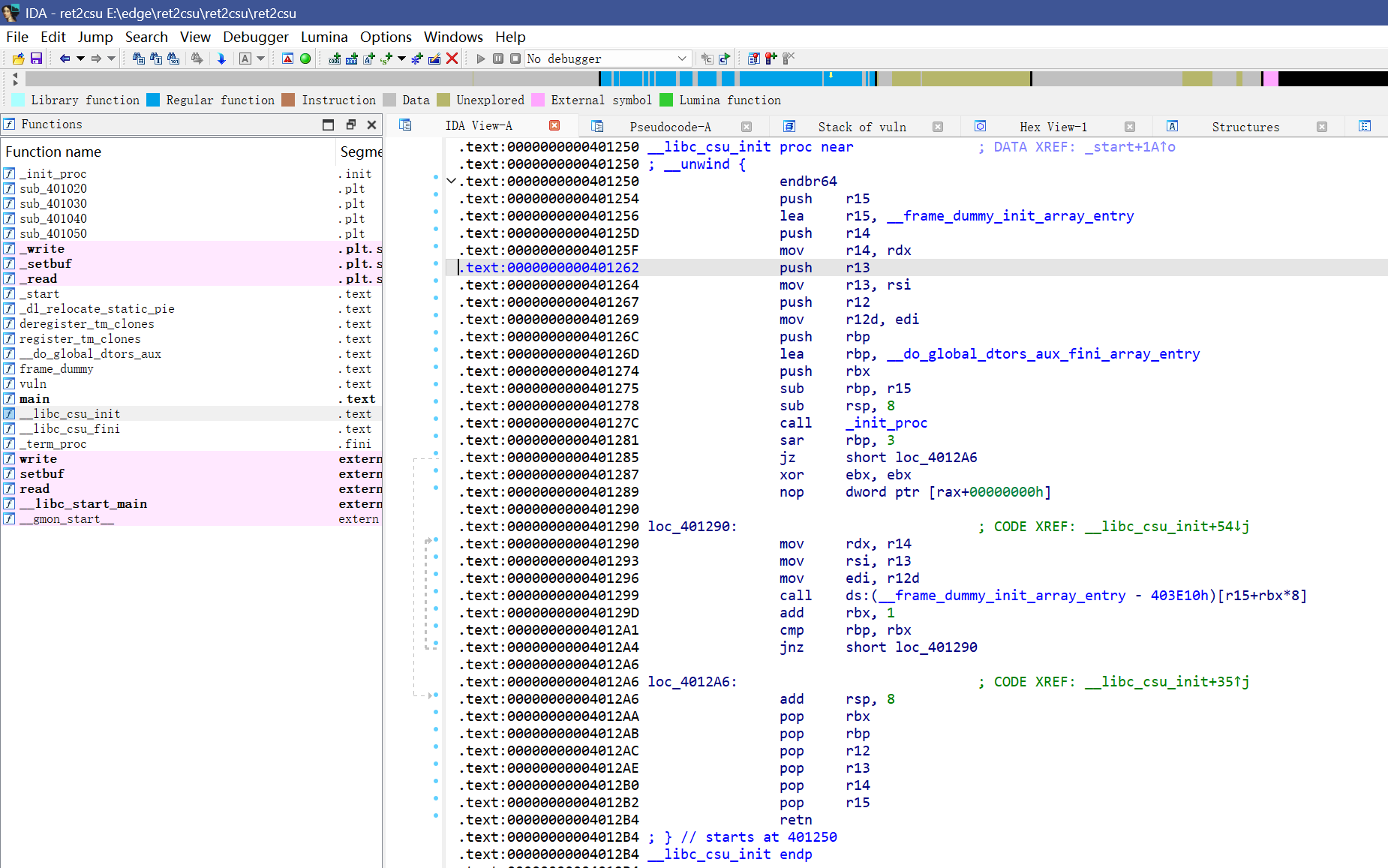Screen dimensions: 1388x868
Task: Open the No debugger dropdown
Action: [x=681, y=59]
